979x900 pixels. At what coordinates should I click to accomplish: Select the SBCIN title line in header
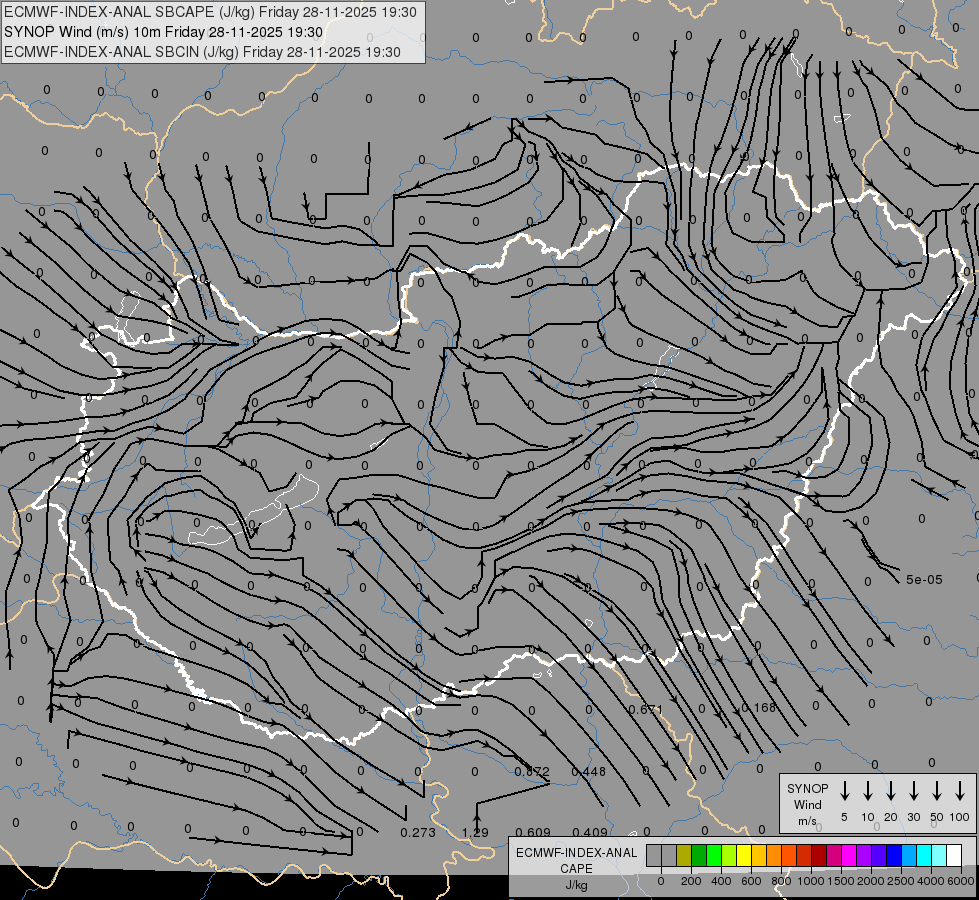(x=202, y=52)
